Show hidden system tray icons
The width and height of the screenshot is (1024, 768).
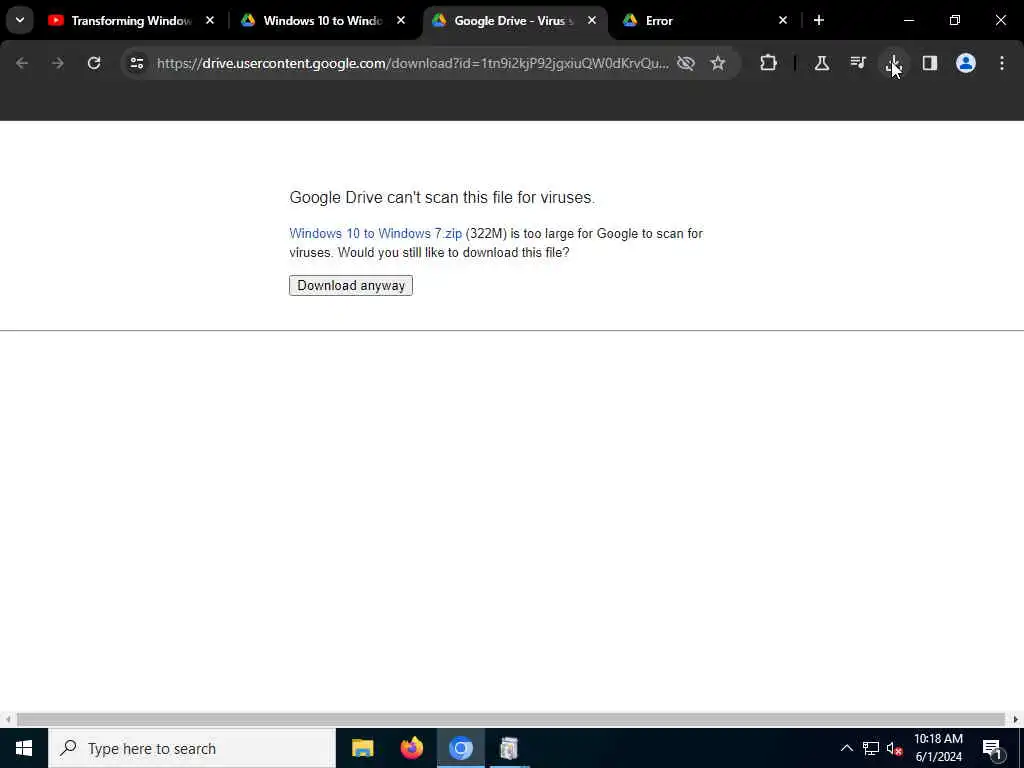[x=846, y=748]
